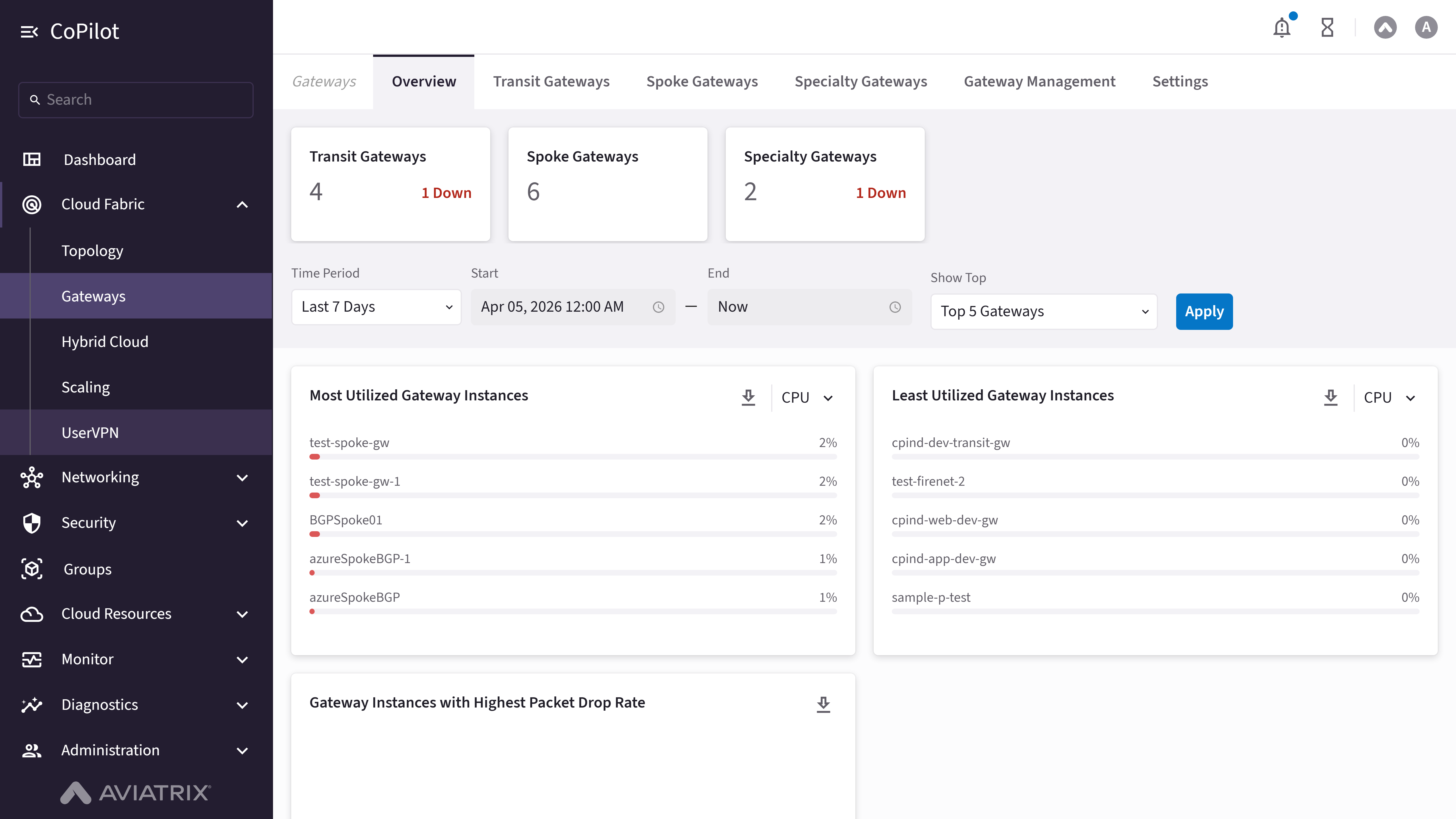Click test-spoke-gw CPU usage bar

573,457
